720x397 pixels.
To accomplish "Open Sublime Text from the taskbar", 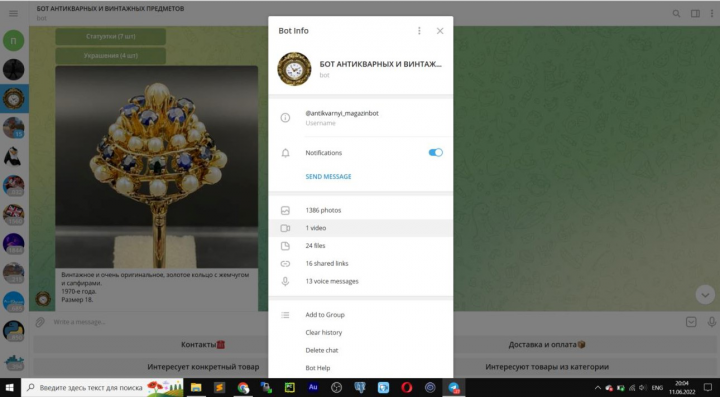I will pos(219,388).
